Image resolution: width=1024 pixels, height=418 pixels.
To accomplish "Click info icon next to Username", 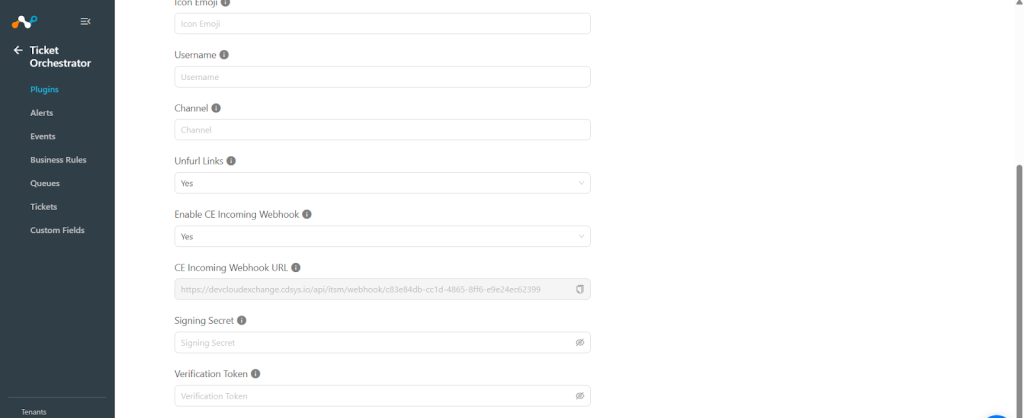I will coord(224,55).
